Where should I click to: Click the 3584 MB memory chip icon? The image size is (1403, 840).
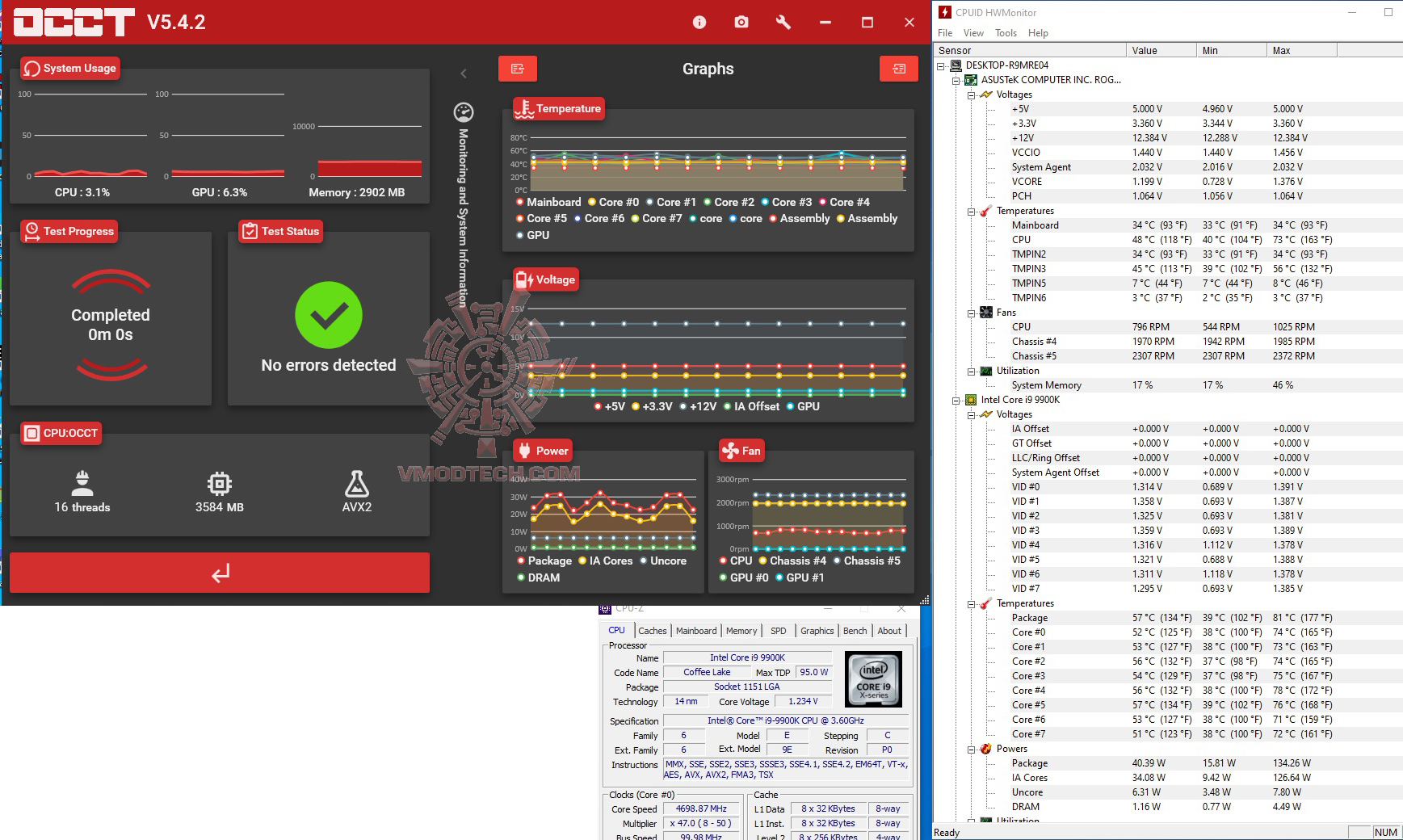click(220, 484)
